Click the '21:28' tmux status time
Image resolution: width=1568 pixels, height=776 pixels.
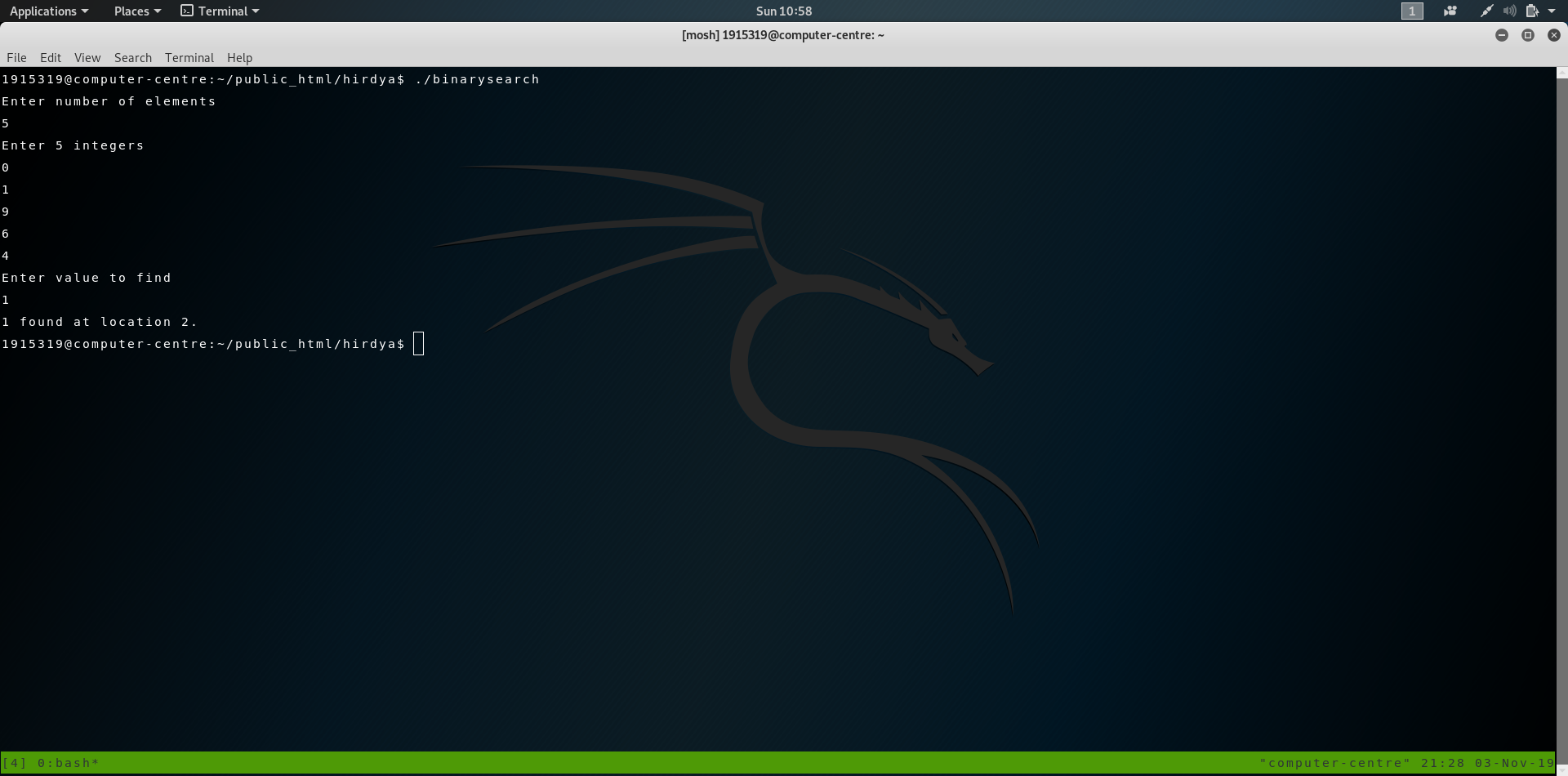(x=1443, y=763)
